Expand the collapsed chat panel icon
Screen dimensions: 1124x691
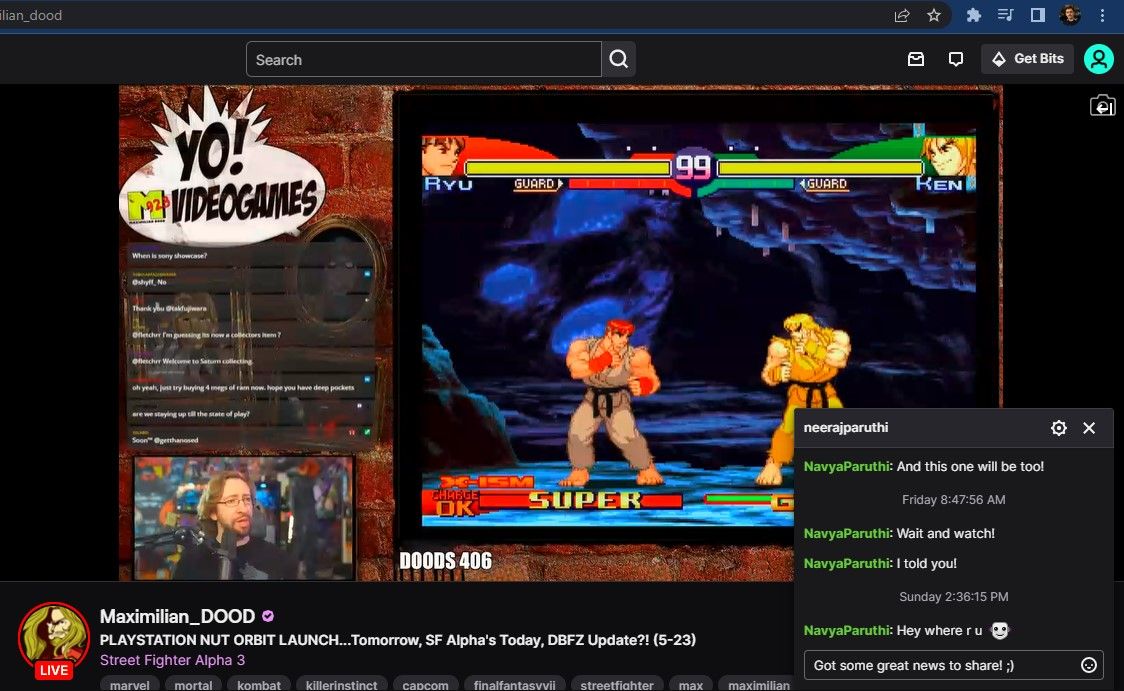coord(1102,105)
